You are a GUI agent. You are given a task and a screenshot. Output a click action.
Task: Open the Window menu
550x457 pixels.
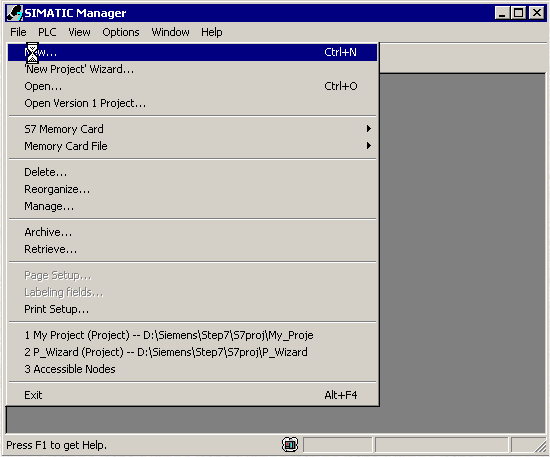170,32
